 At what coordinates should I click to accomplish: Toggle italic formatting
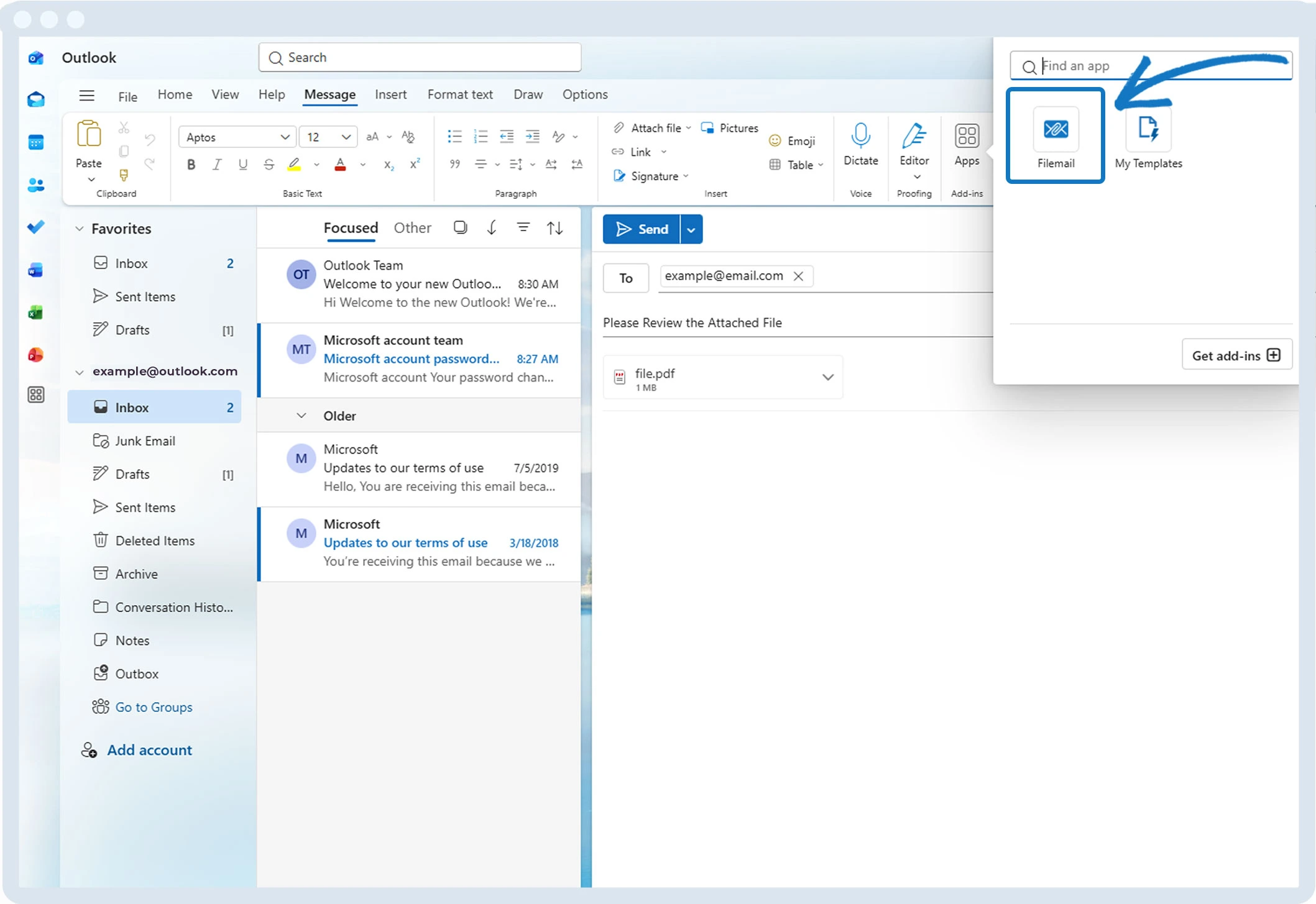pyautogui.click(x=217, y=165)
